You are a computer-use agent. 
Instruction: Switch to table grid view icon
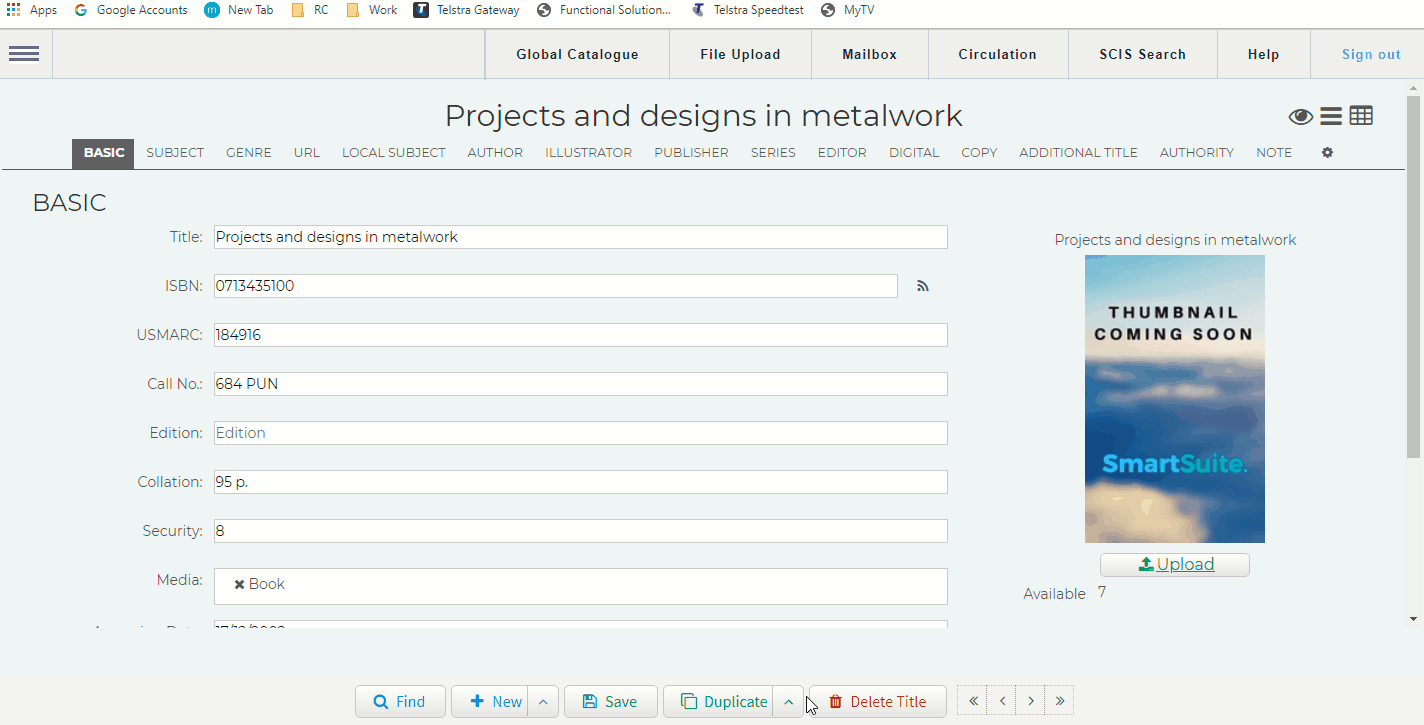[1361, 116]
